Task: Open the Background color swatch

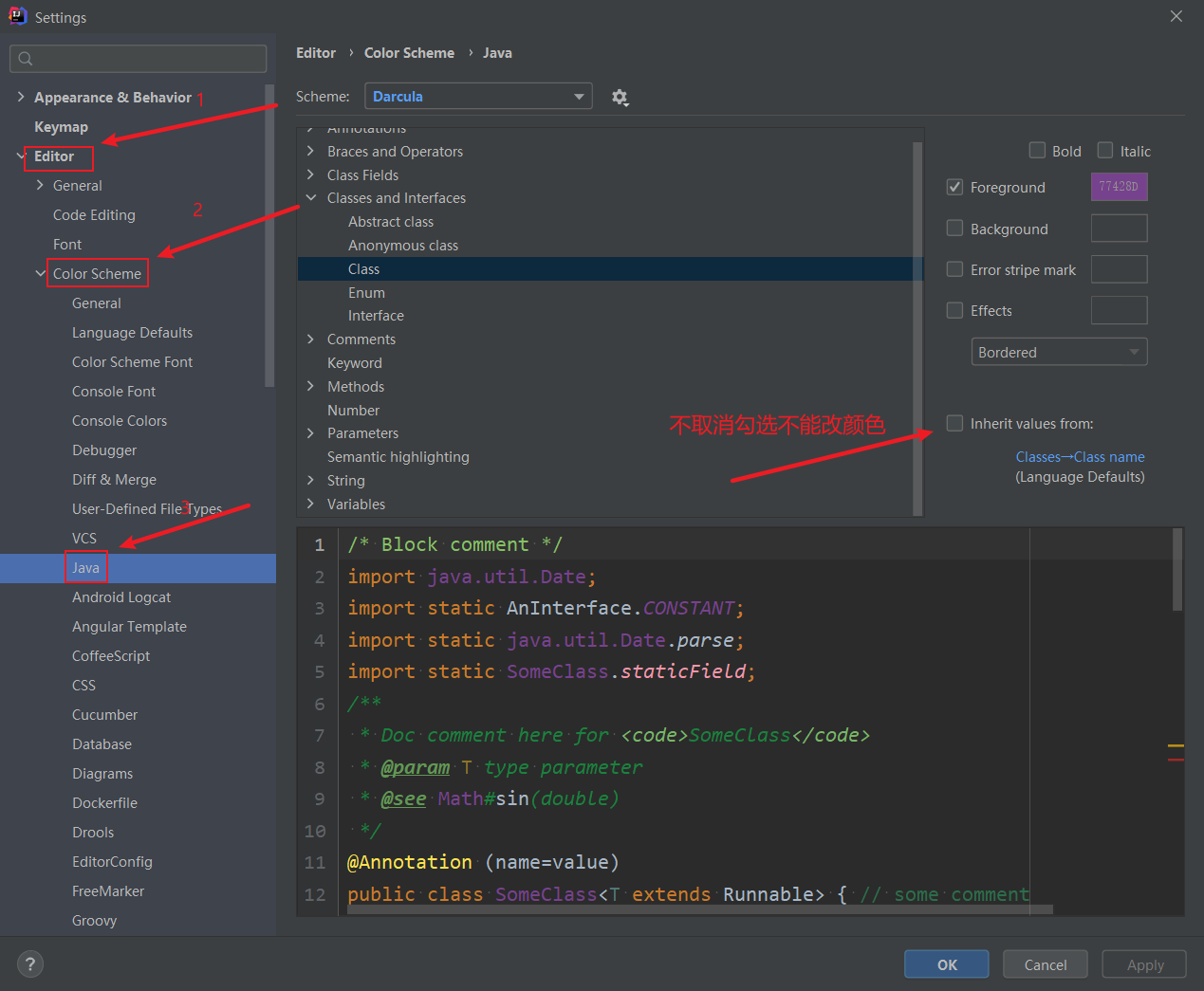Action: click(1120, 229)
